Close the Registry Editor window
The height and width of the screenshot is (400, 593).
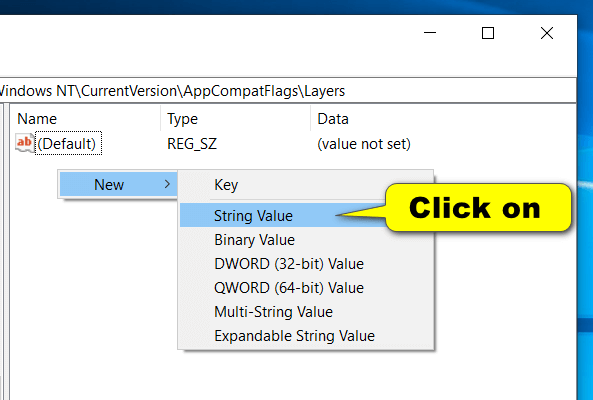(547, 33)
